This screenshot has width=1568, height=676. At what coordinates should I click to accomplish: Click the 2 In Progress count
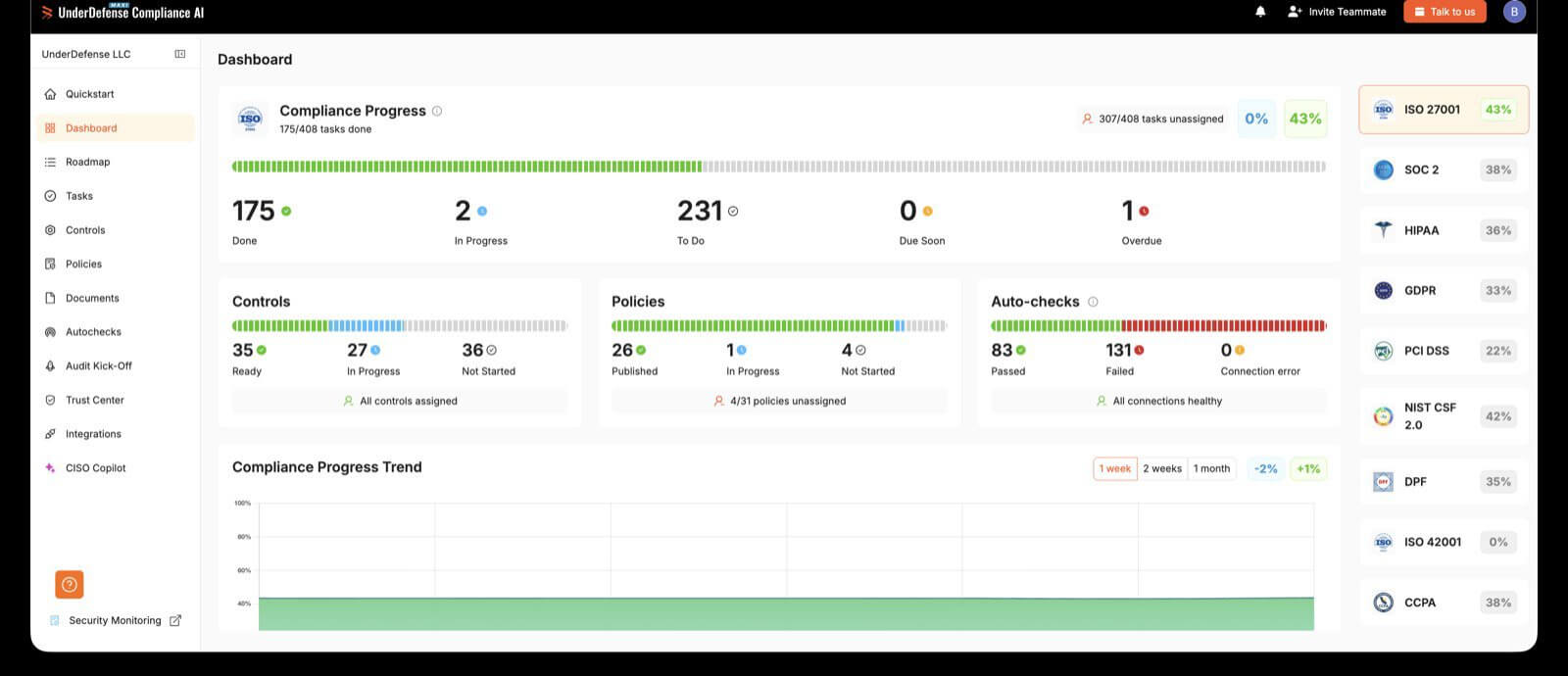point(463,211)
